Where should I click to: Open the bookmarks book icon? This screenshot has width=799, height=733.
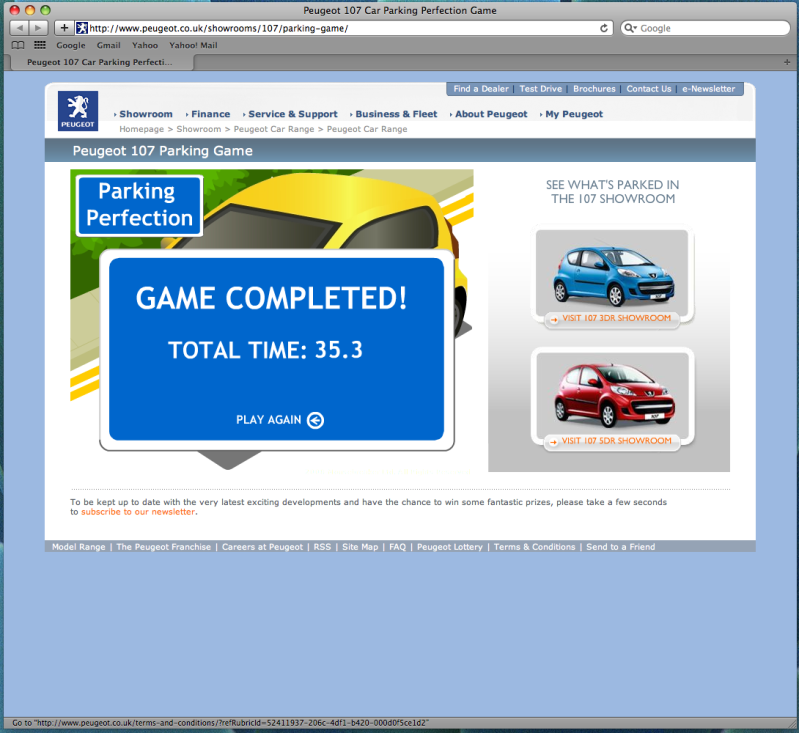click(18, 45)
